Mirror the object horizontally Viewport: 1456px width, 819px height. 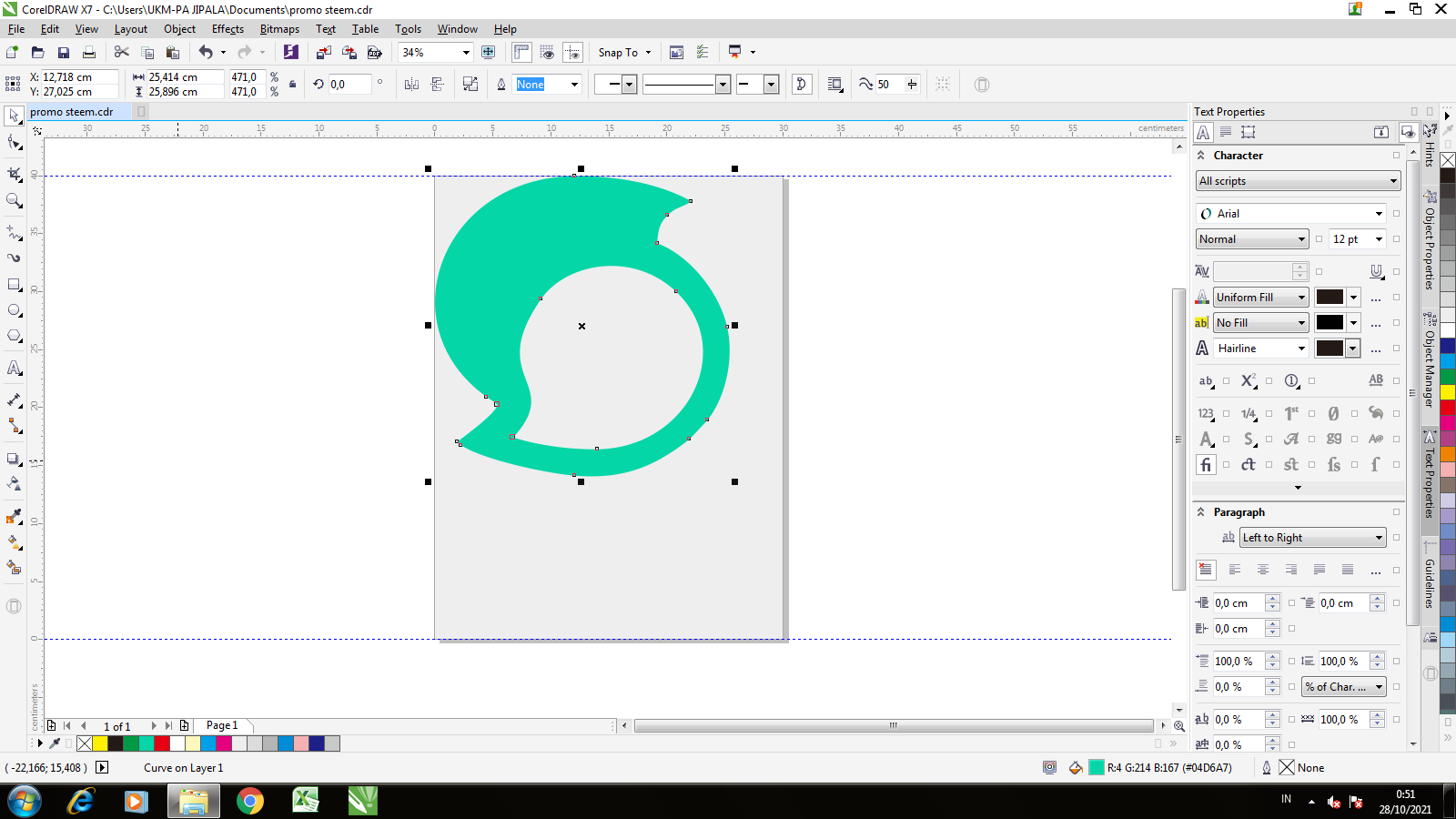pos(411,85)
